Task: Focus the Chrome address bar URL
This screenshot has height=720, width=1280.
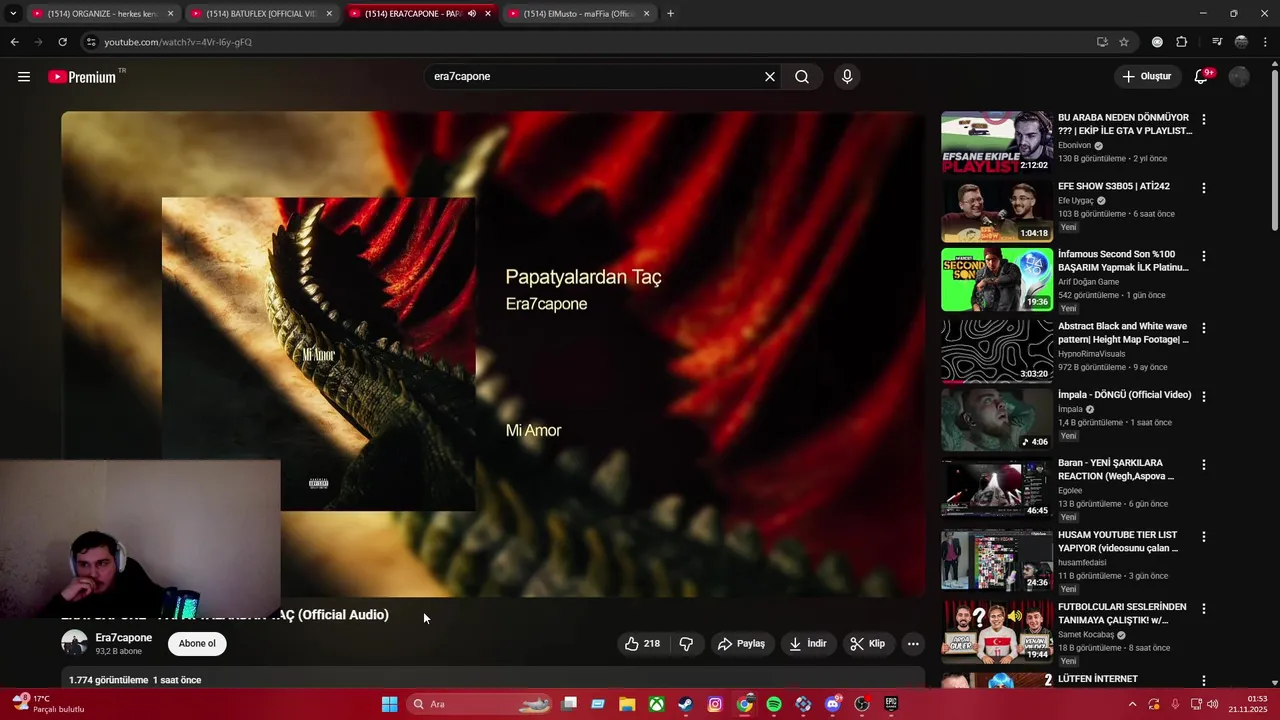Action: point(178,42)
